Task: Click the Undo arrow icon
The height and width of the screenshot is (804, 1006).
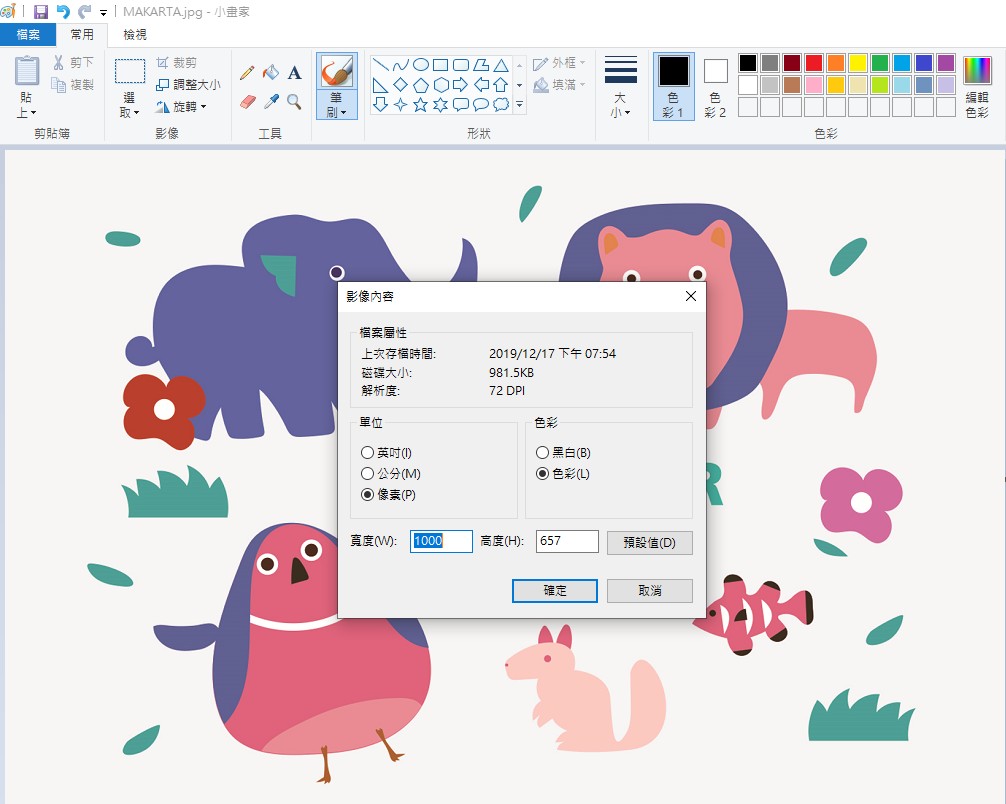Action: pyautogui.click(x=63, y=12)
